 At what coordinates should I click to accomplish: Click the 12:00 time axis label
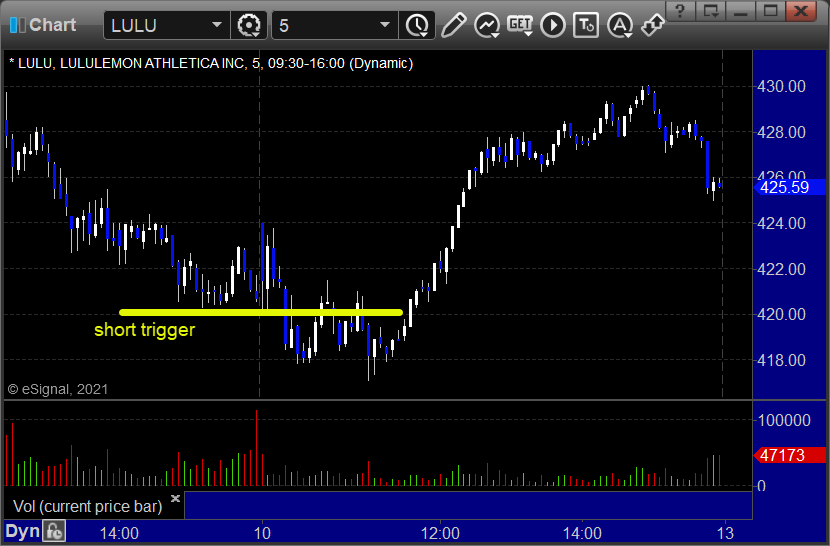440,533
